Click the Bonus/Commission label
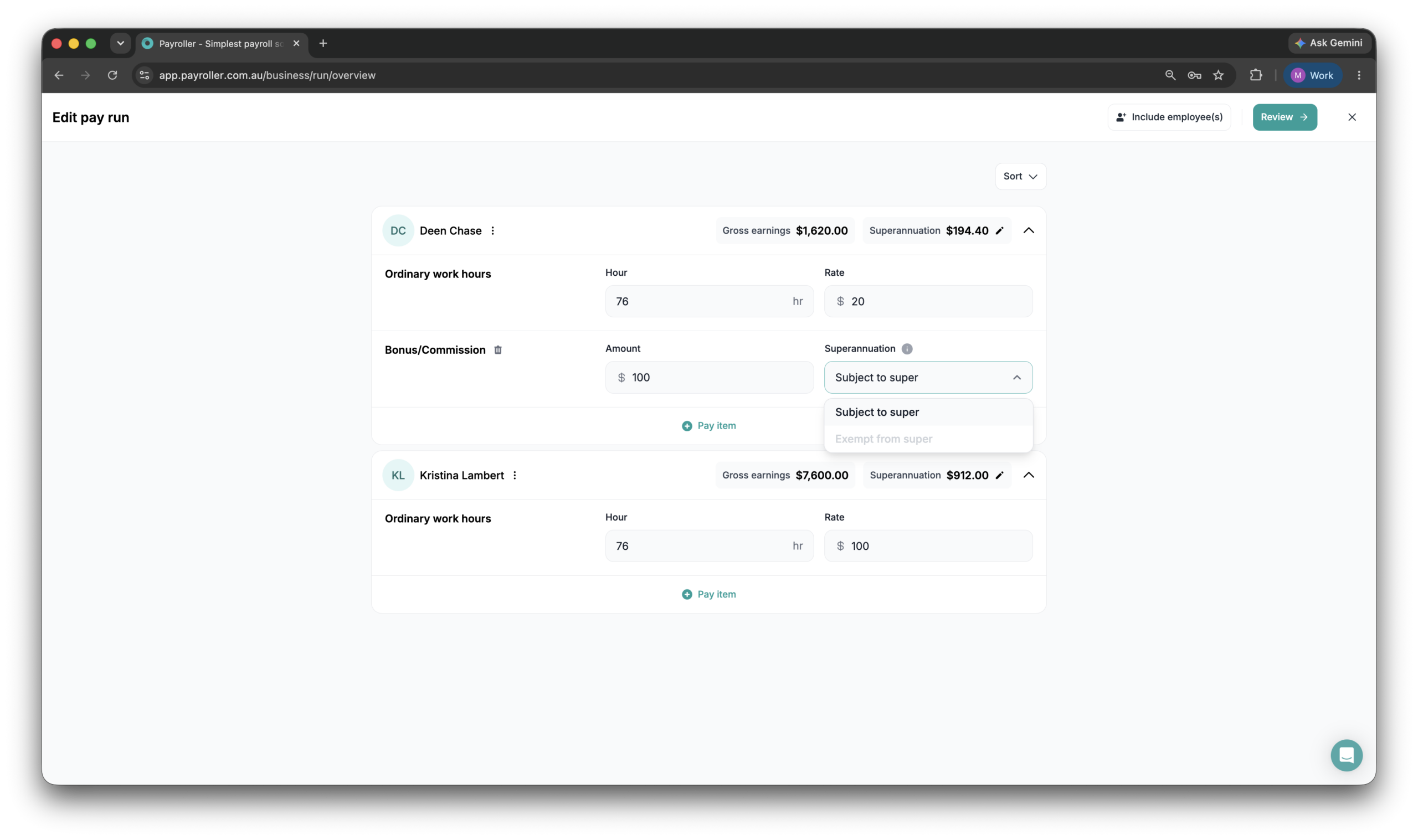Viewport: 1418px width, 840px height. click(x=435, y=350)
